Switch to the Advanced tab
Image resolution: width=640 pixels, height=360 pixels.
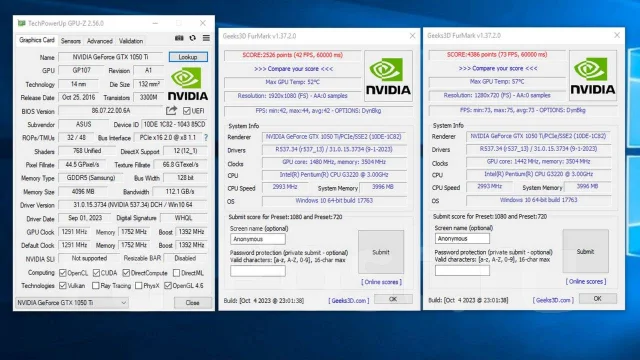pos(100,41)
